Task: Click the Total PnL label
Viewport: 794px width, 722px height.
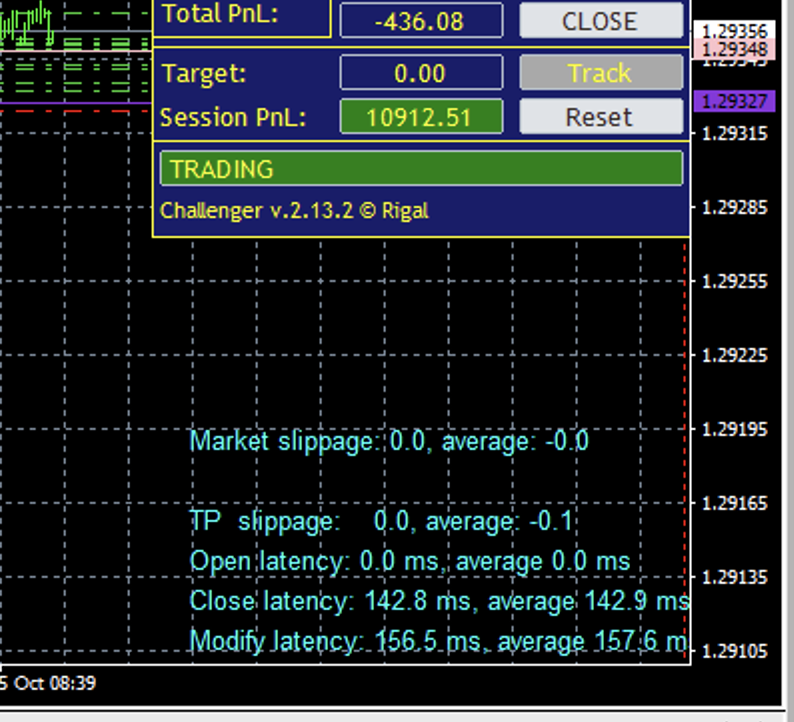Action: click(x=220, y=14)
